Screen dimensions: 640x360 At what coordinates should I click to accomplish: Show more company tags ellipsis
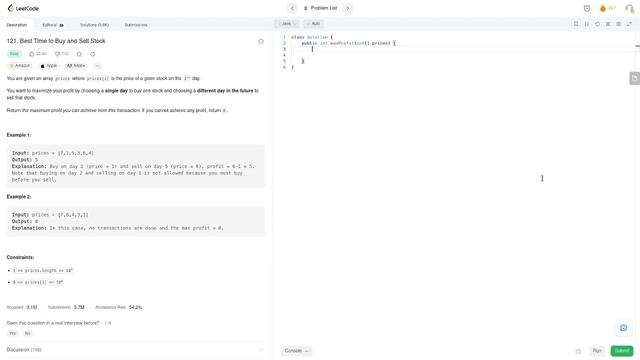[x=97, y=66]
